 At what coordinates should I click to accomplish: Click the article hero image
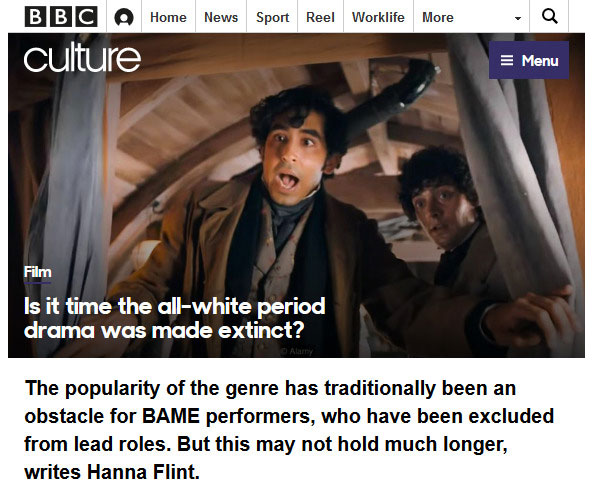click(x=296, y=195)
